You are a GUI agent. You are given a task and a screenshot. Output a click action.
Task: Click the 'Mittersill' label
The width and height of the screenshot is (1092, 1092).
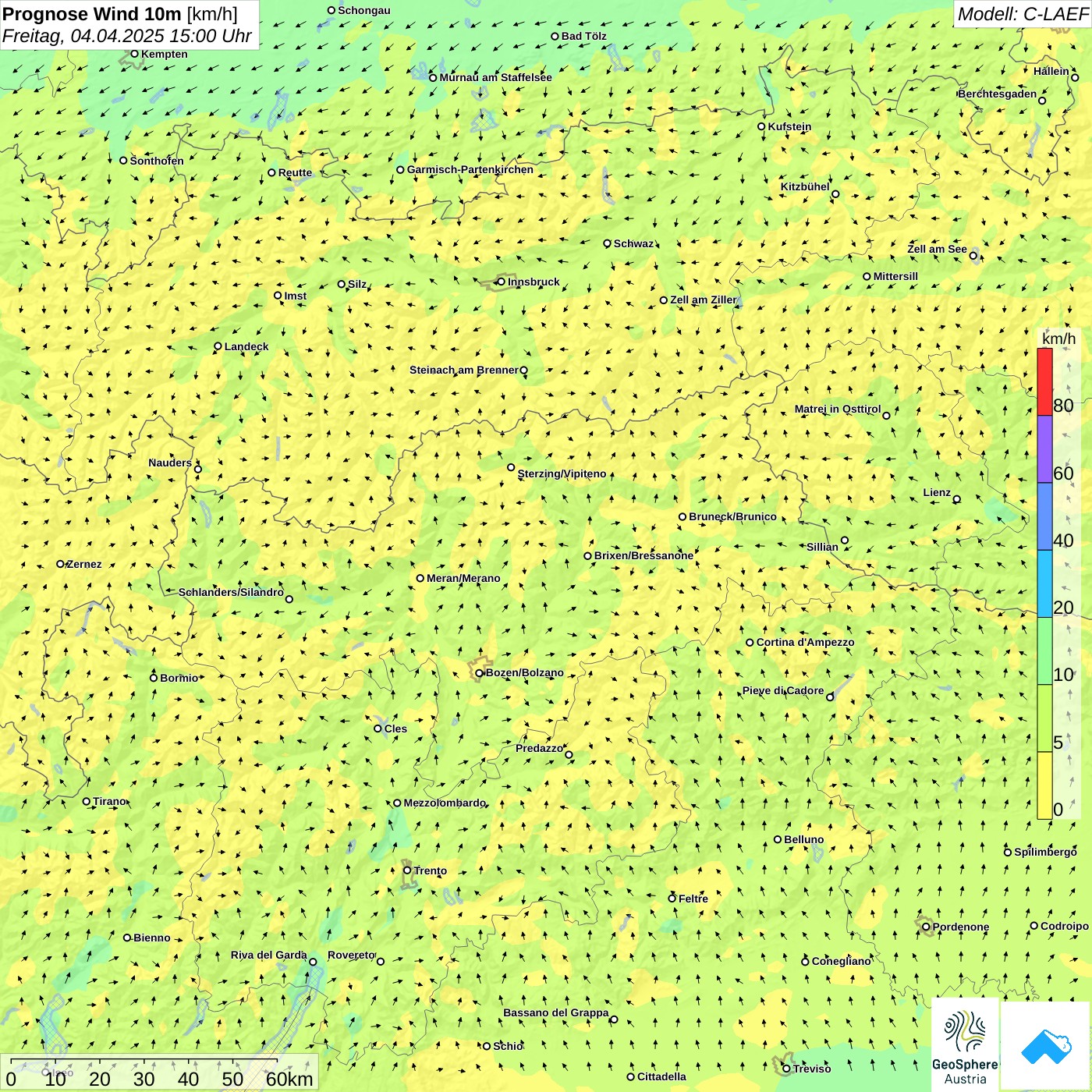point(895,276)
